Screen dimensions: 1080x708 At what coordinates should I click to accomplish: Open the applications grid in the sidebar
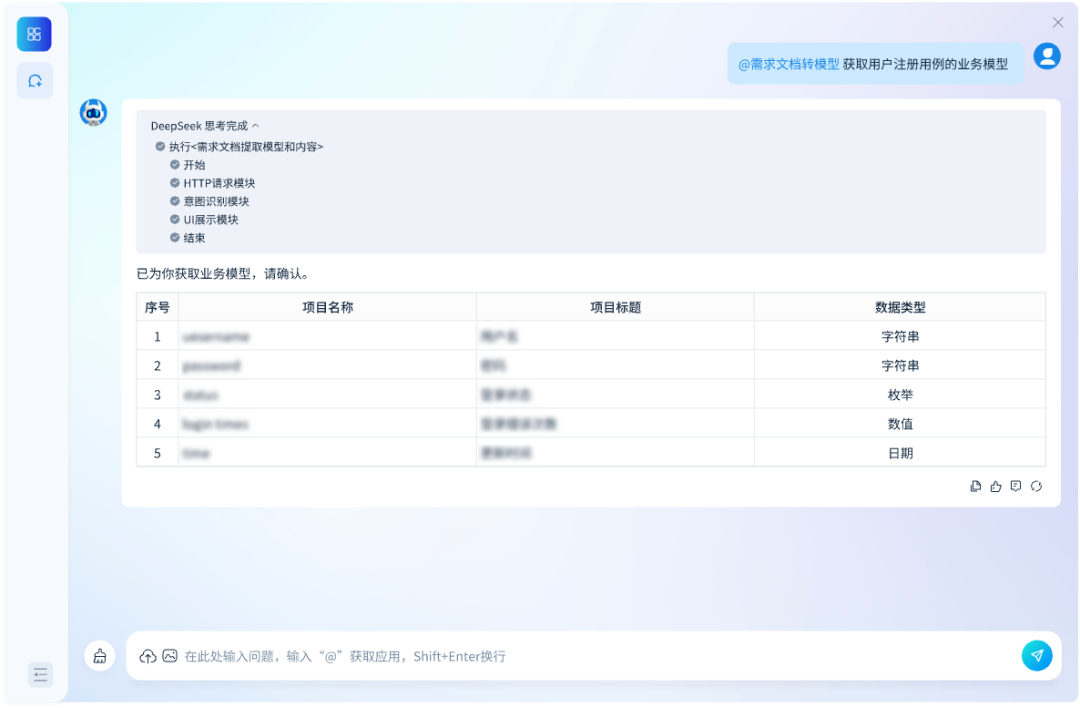pyautogui.click(x=34, y=33)
